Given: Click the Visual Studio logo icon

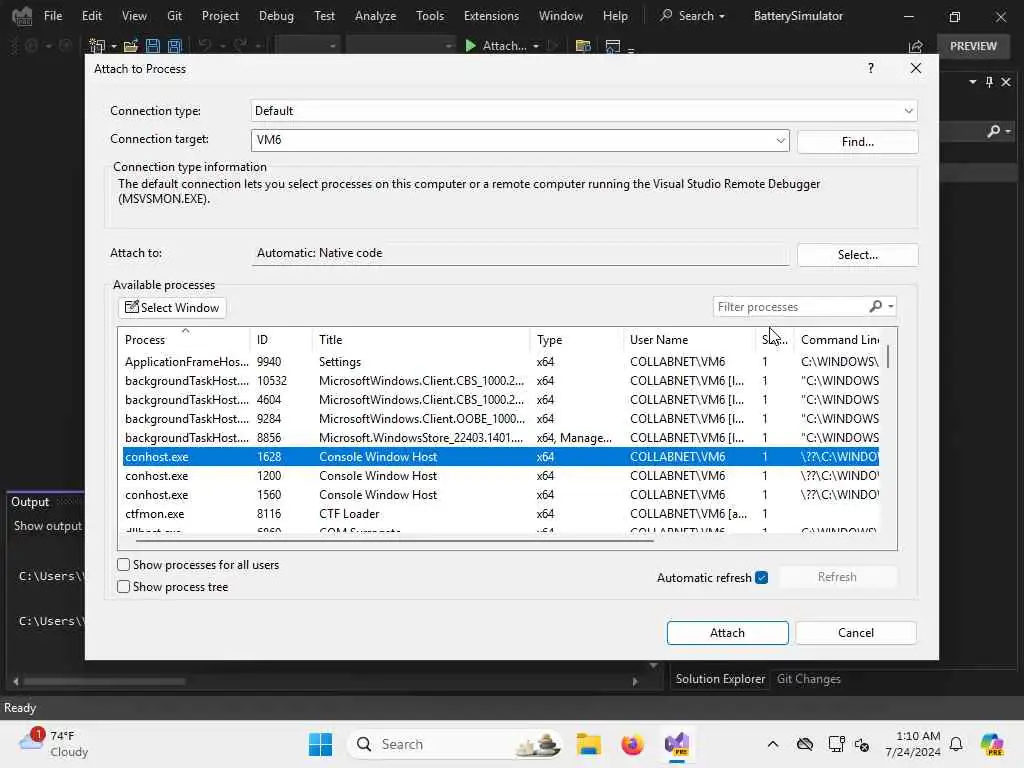Looking at the screenshot, I should 22,16.
